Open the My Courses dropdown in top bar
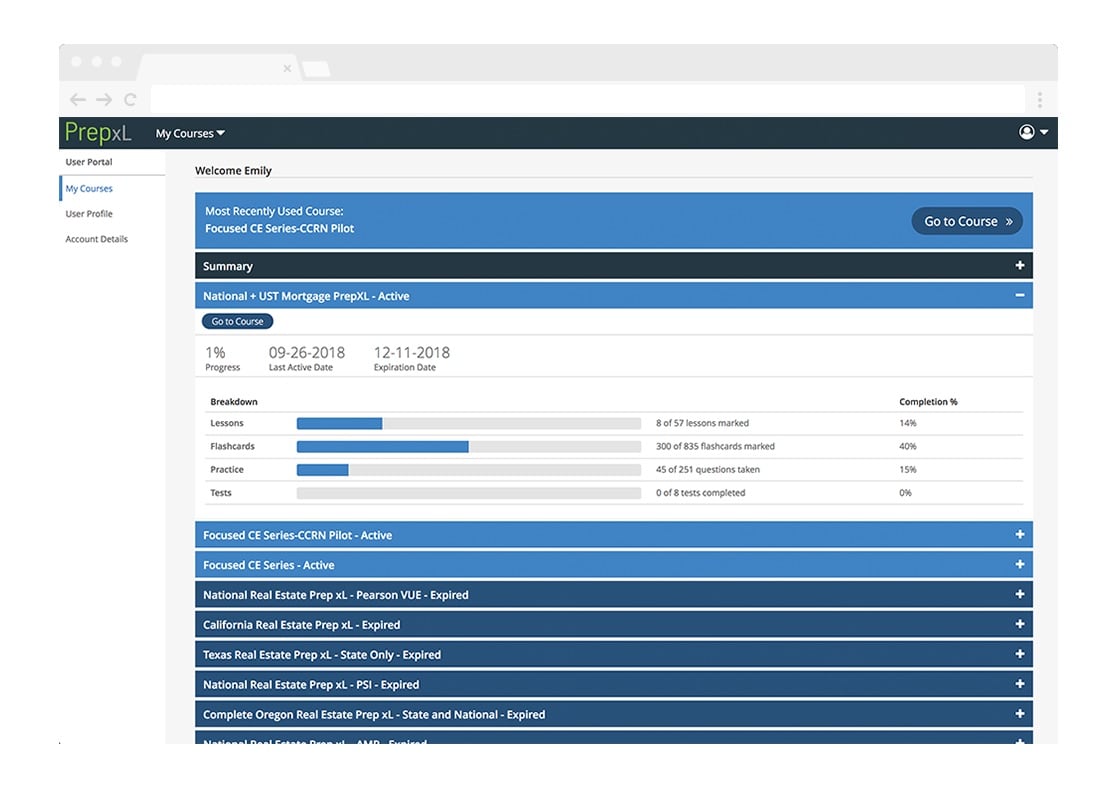 [x=190, y=133]
